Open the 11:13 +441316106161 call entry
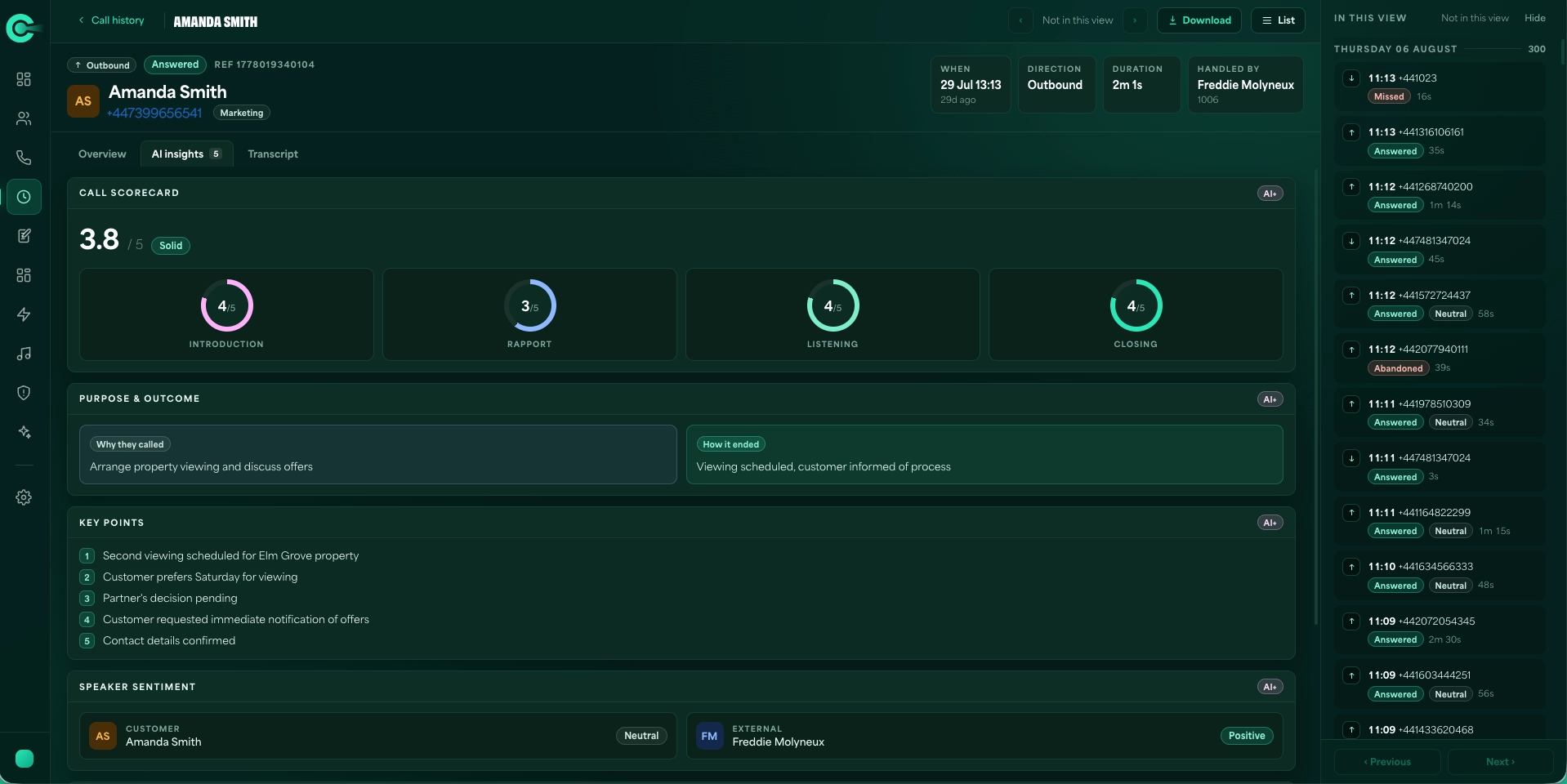1567x784 pixels. (x=1440, y=141)
